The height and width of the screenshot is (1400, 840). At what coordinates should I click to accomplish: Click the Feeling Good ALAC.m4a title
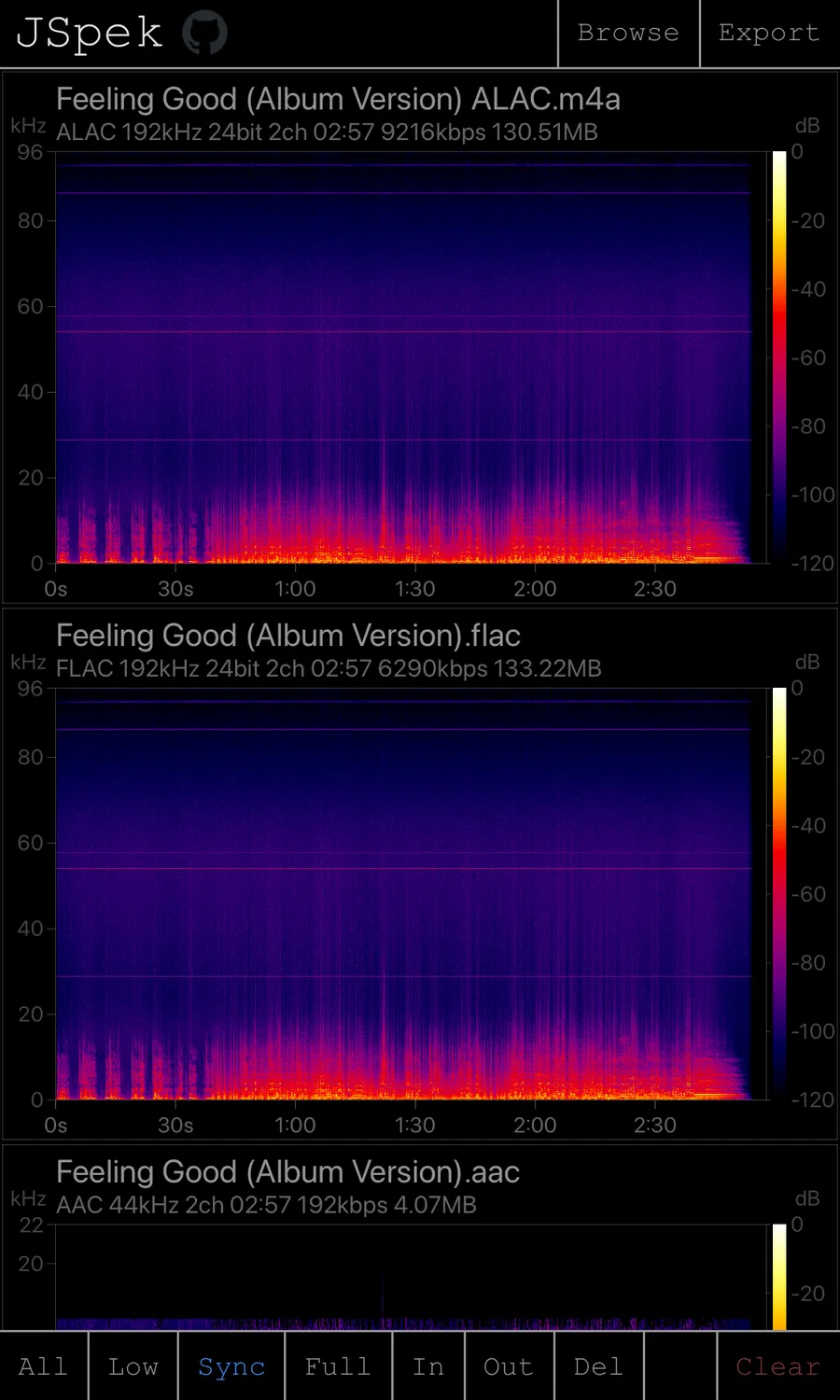point(338,99)
